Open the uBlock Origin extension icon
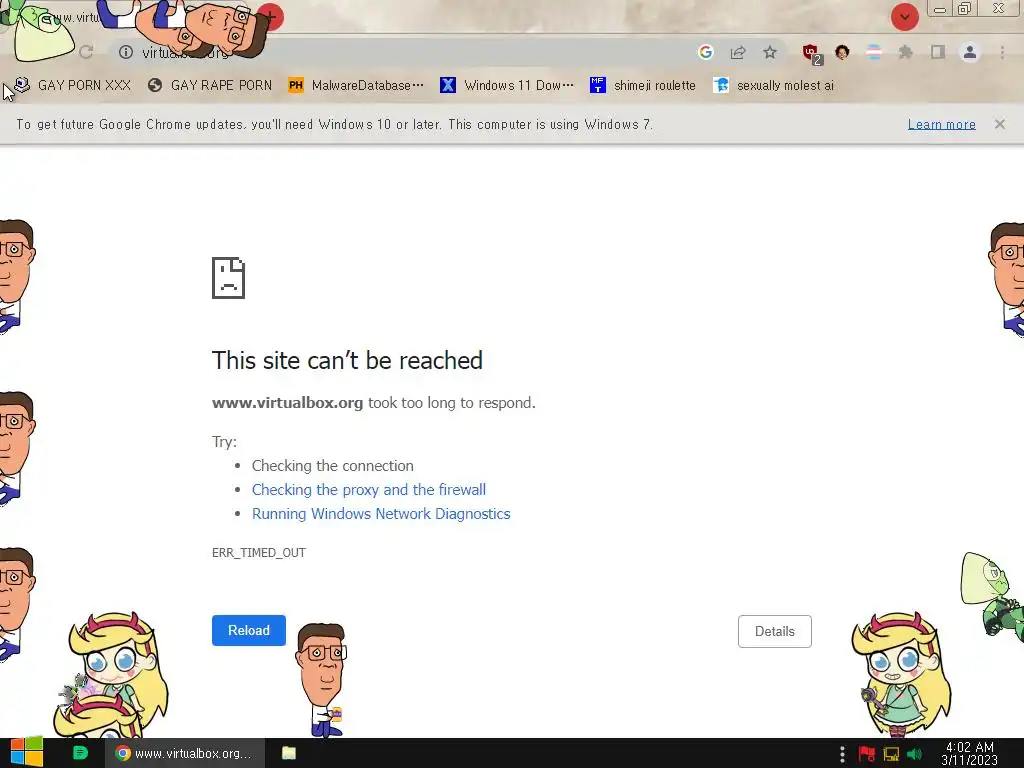1024x768 pixels. (x=811, y=53)
